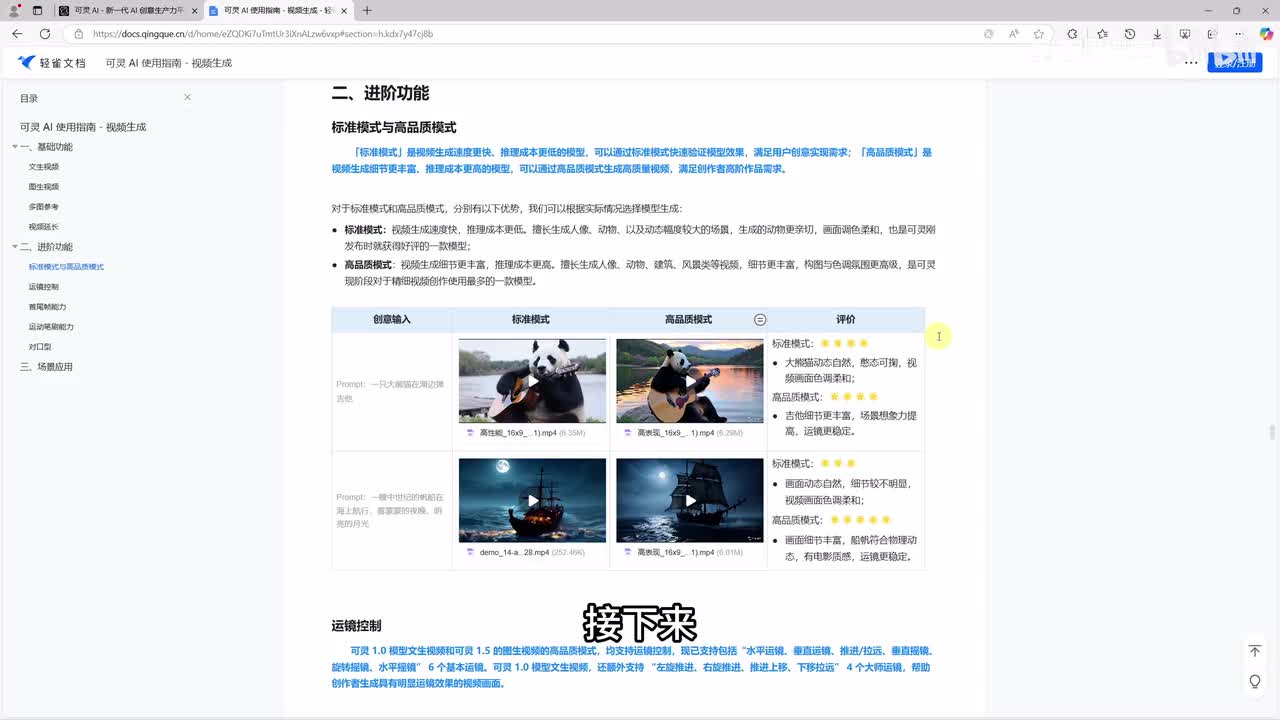1280x720 pixels.
Task: Play the high-quality panda guitar video
Action: (x=690, y=381)
